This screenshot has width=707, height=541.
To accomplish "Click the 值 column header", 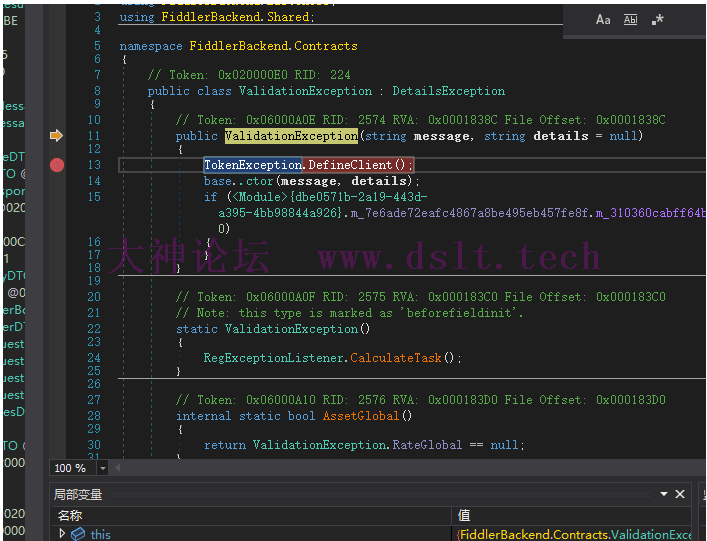I will tap(464, 515).
